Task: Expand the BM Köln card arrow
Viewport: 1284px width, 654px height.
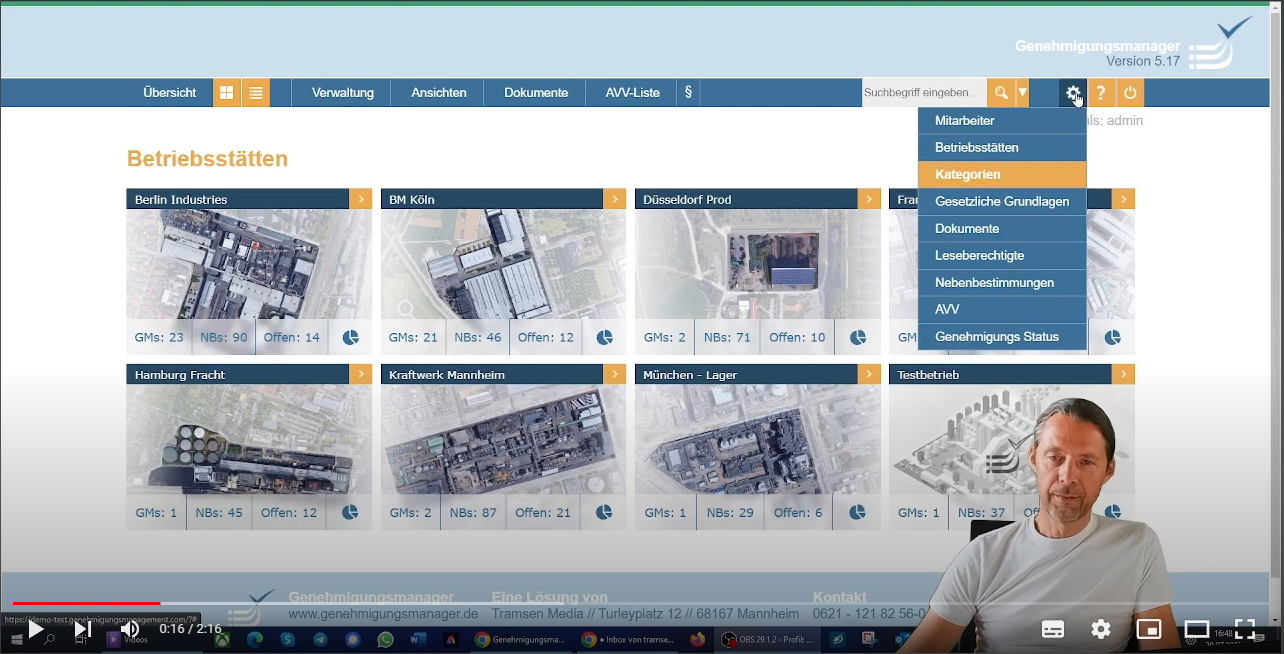Action: point(615,200)
